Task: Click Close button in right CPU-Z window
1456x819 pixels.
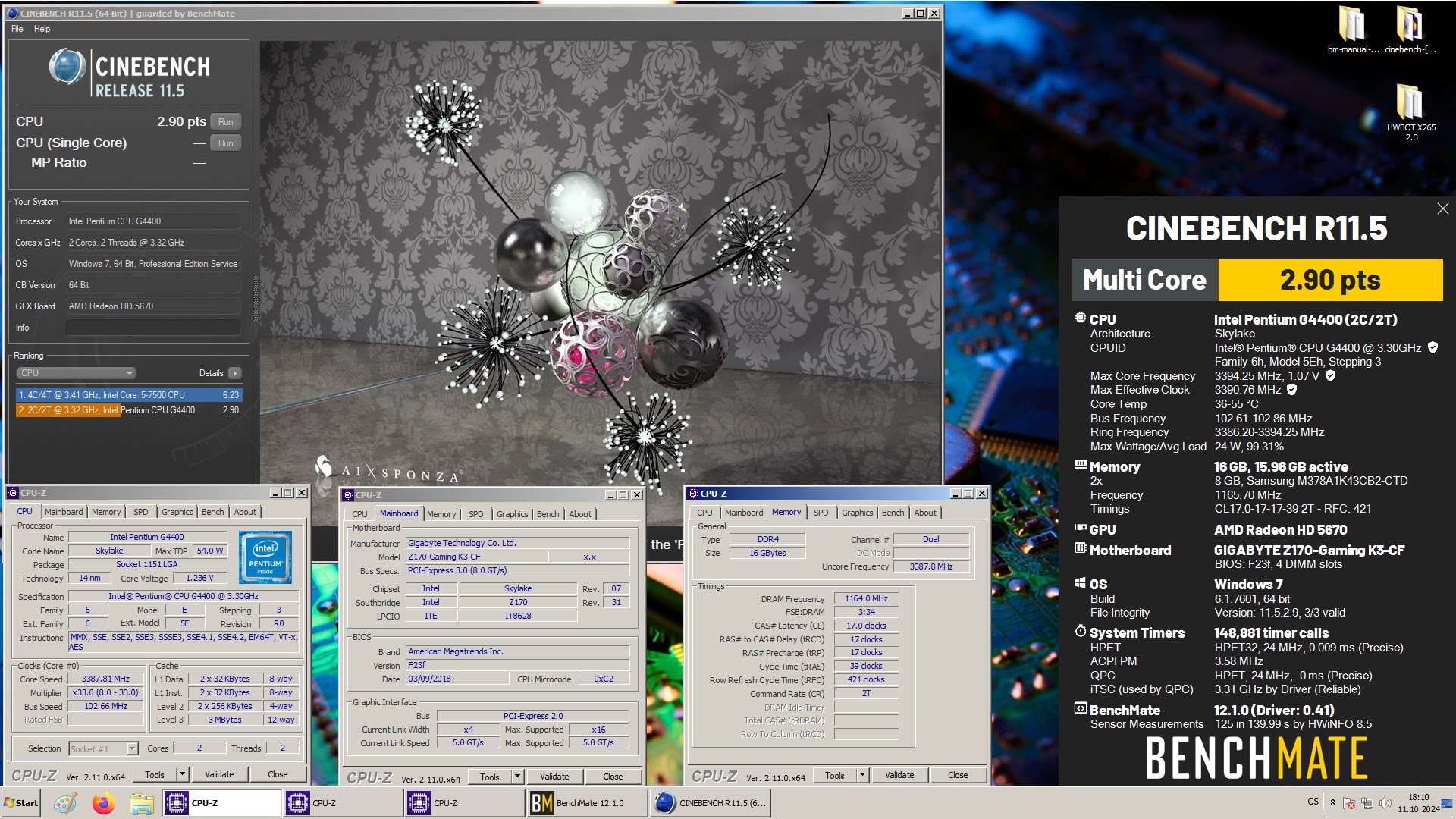Action: 958,775
